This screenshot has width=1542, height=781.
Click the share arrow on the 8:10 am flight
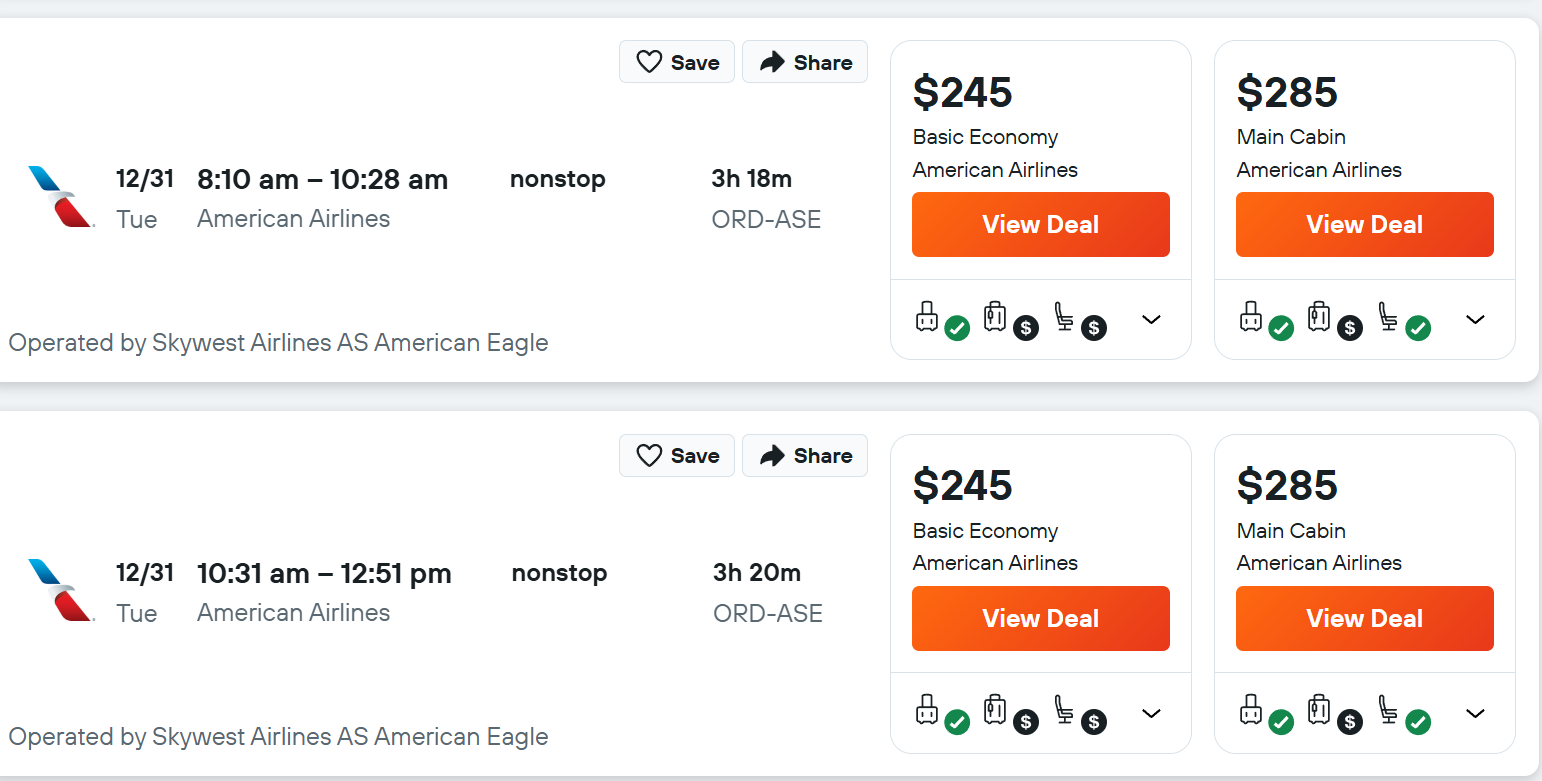[x=772, y=62]
